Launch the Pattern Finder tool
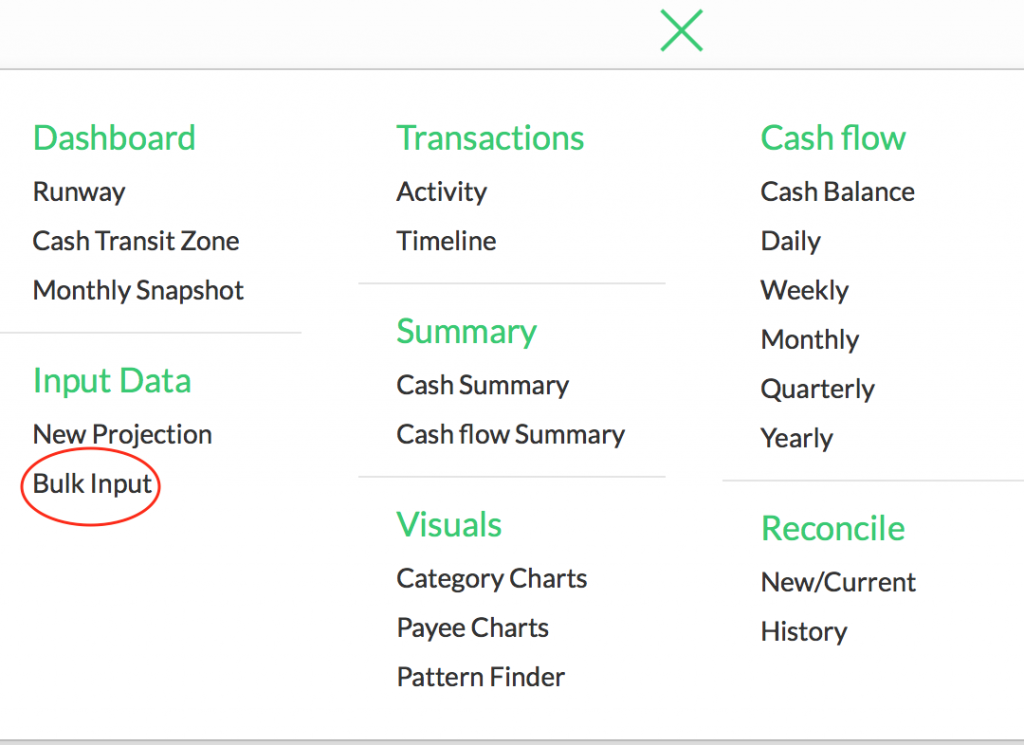The height and width of the screenshot is (745, 1024). [x=480, y=676]
